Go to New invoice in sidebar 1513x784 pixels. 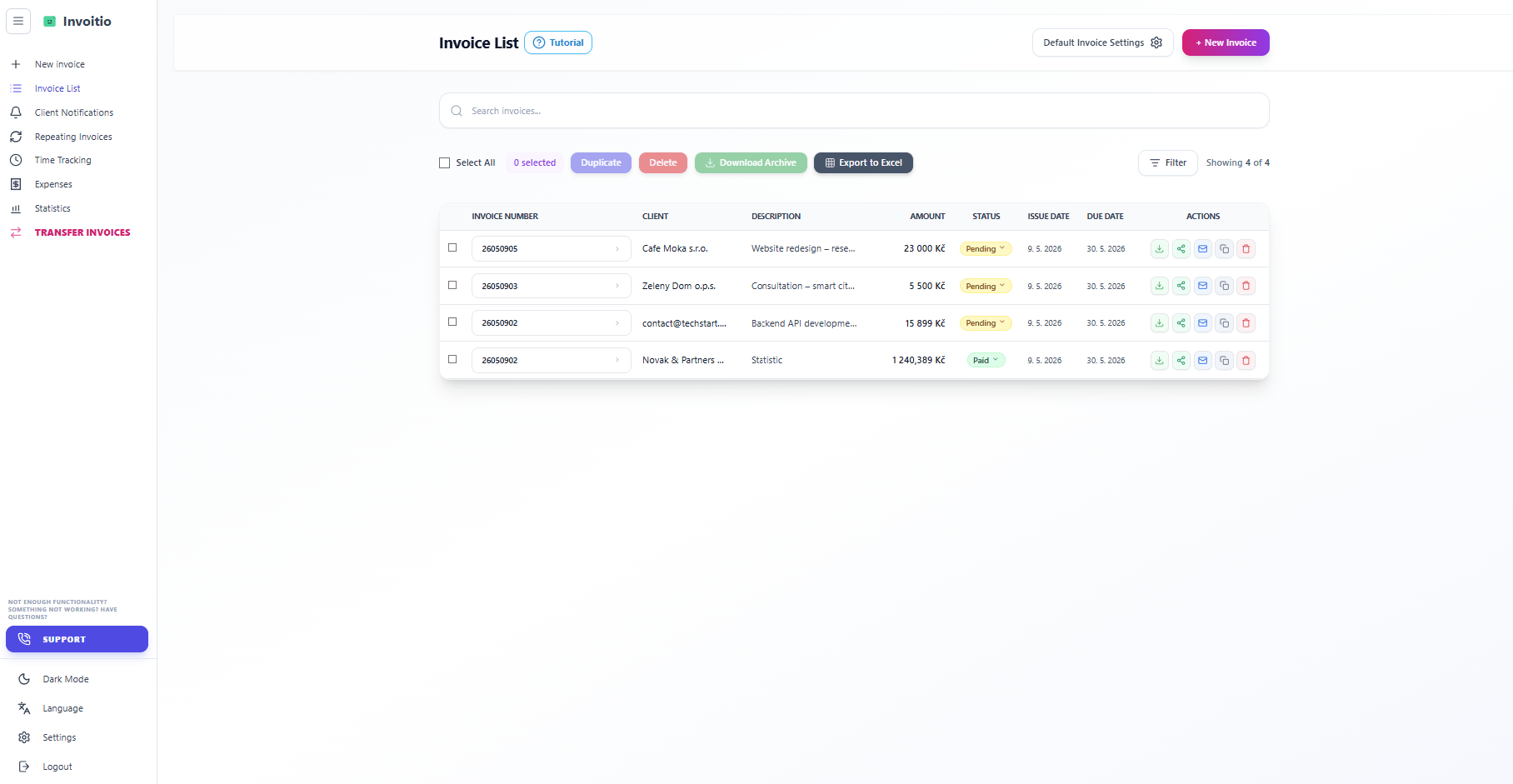coord(59,64)
